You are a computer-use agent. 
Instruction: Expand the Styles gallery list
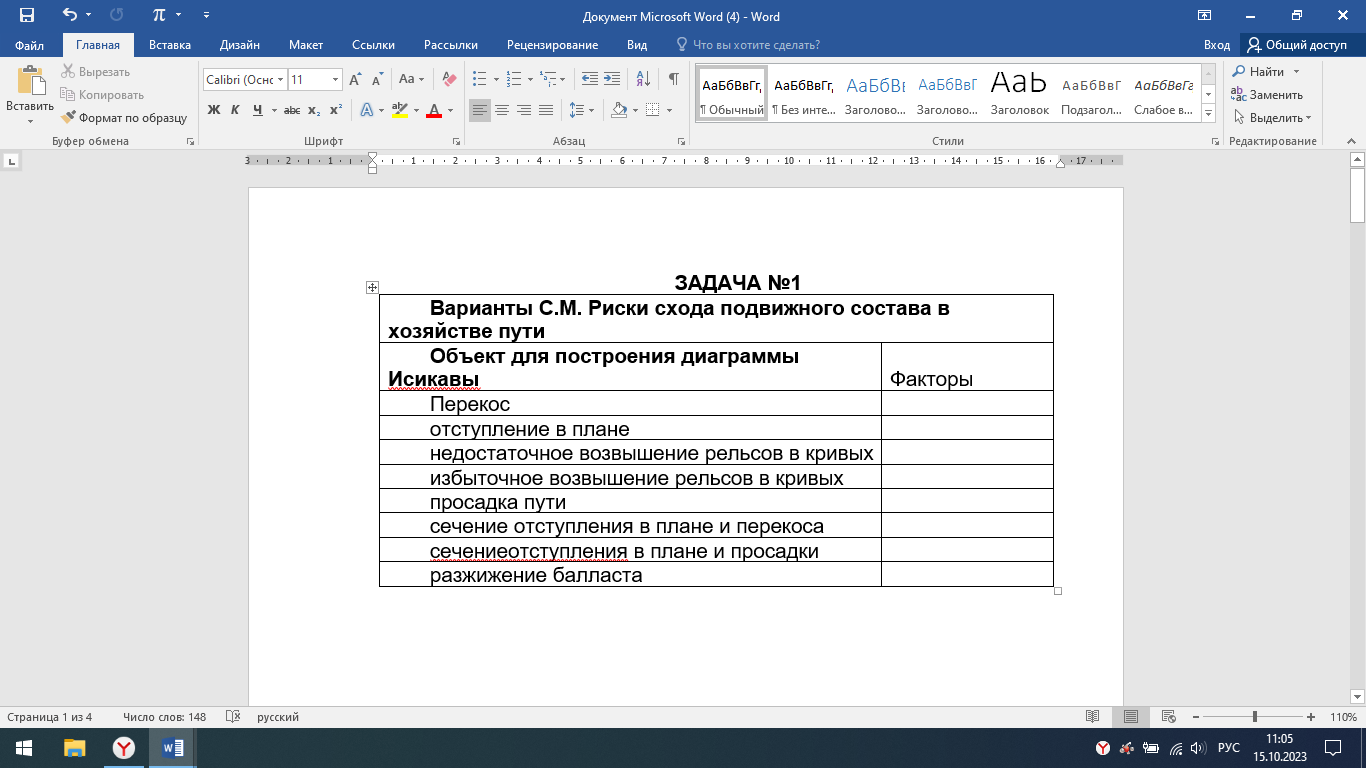click(1208, 111)
